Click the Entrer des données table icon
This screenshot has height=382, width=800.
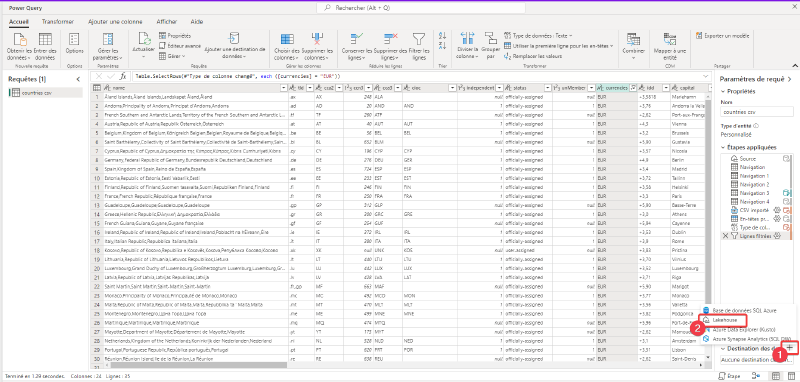(x=45, y=39)
